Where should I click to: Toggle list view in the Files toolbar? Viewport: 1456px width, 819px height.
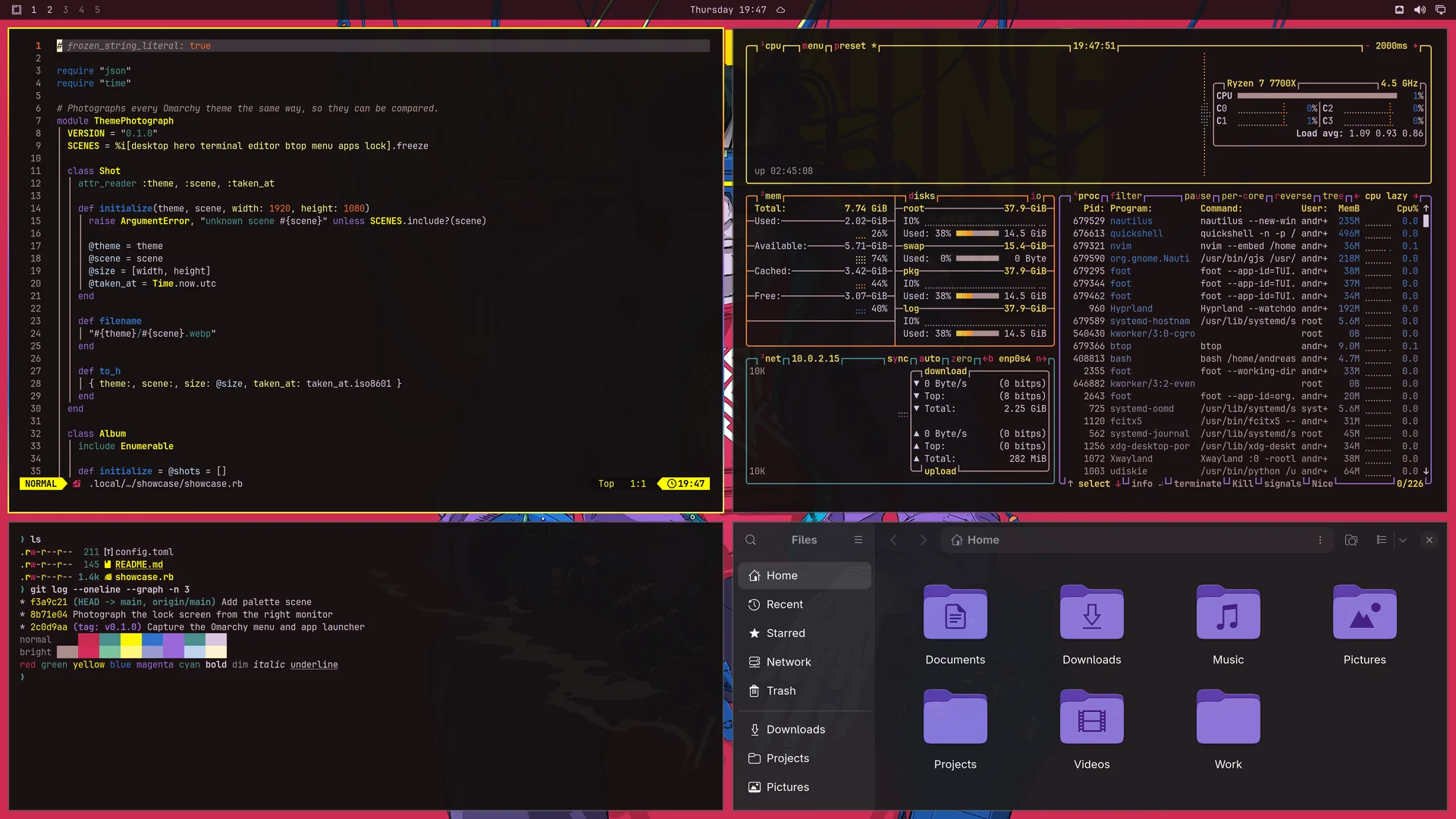(1382, 540)
